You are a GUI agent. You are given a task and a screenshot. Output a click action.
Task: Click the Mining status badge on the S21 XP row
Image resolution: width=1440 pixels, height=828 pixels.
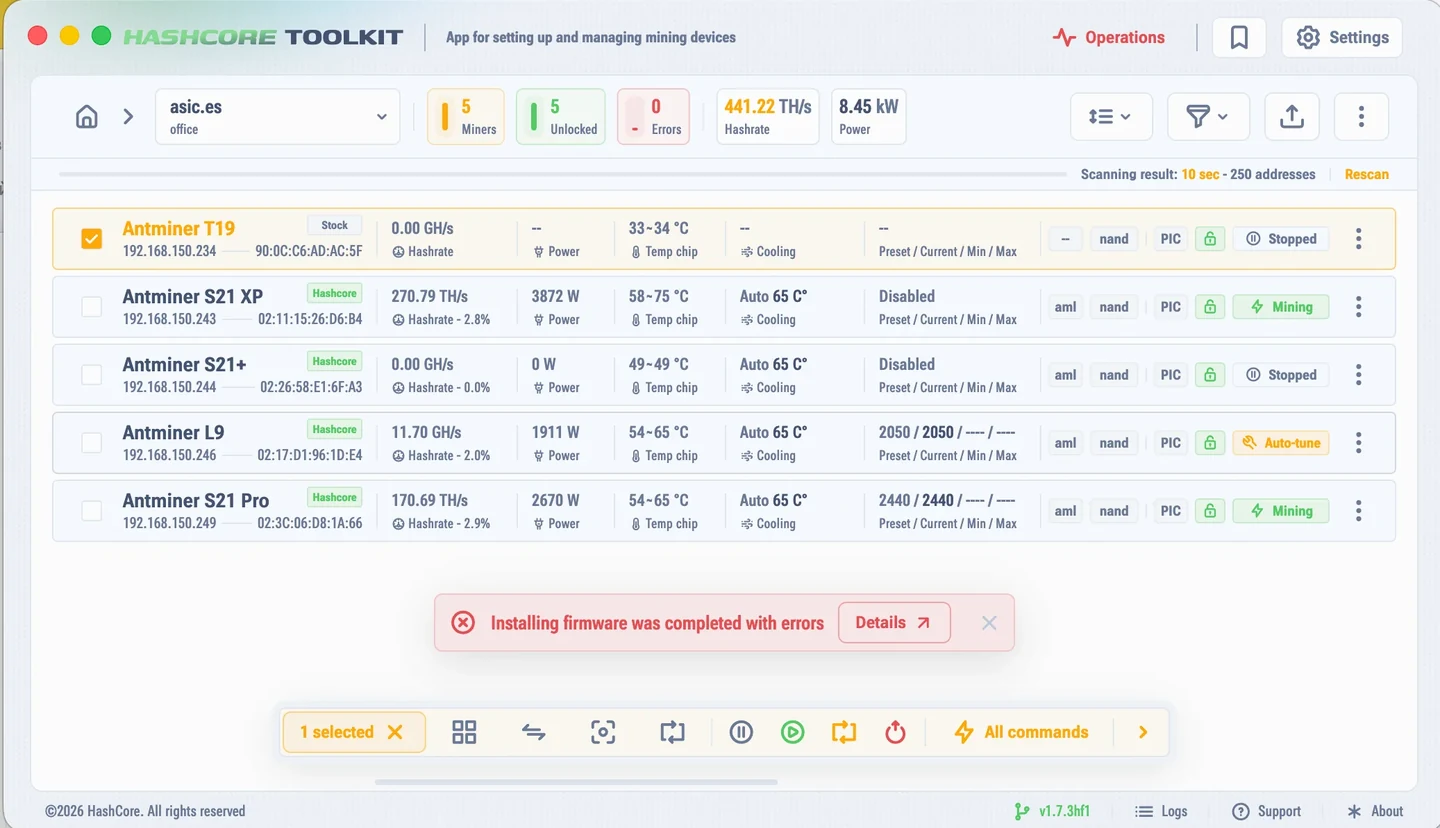point(1281,307)
